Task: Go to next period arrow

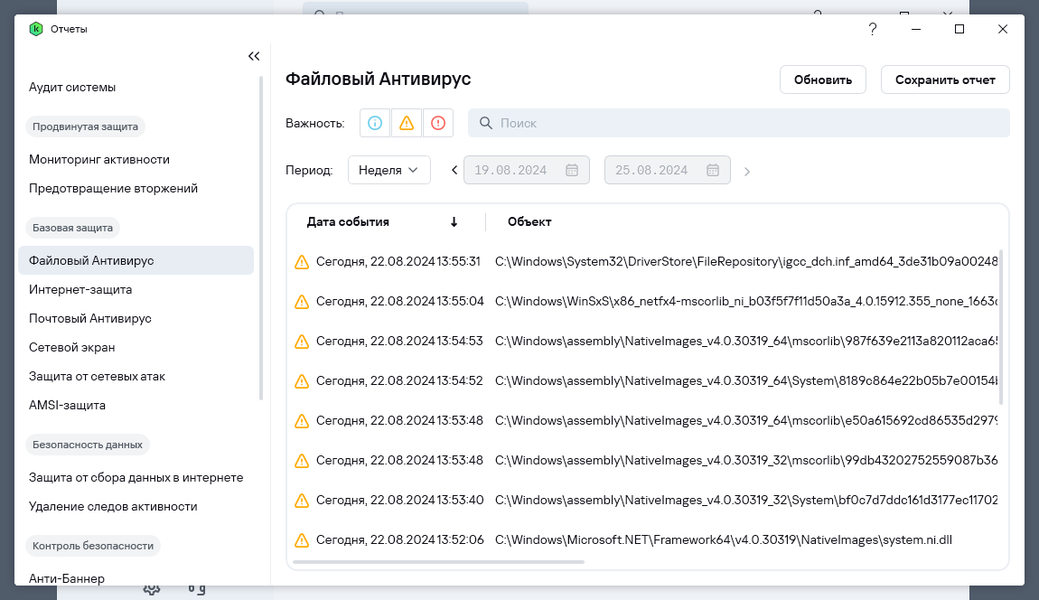Action: click(747, 172)
